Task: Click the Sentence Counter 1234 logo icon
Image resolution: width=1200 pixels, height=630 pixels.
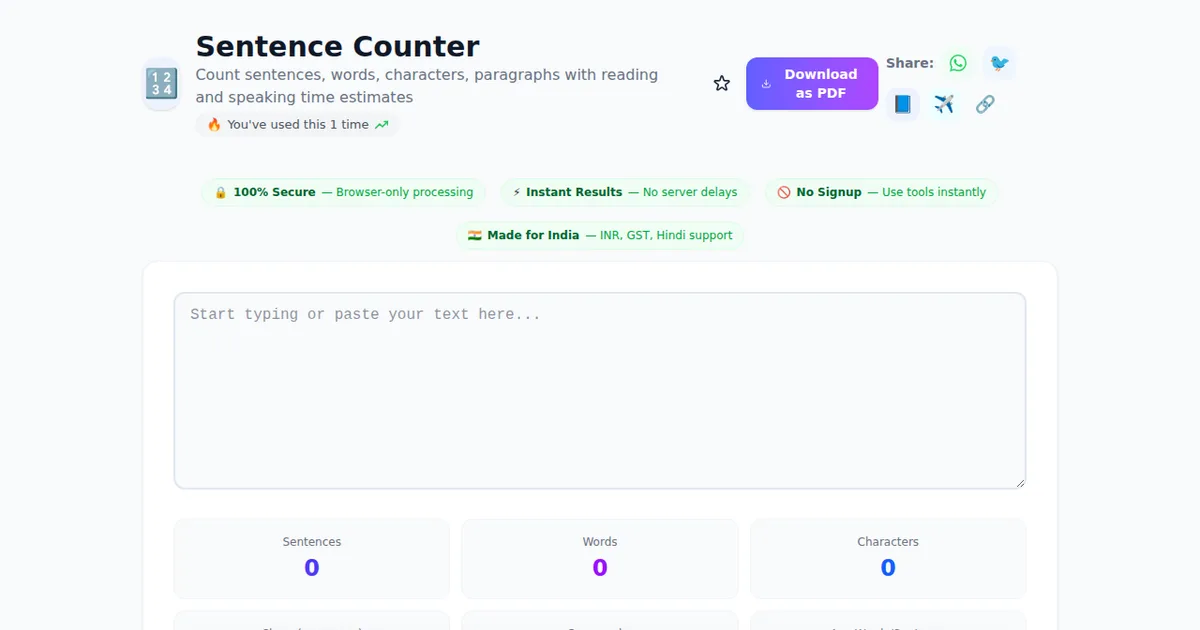Action: [161, 84]
